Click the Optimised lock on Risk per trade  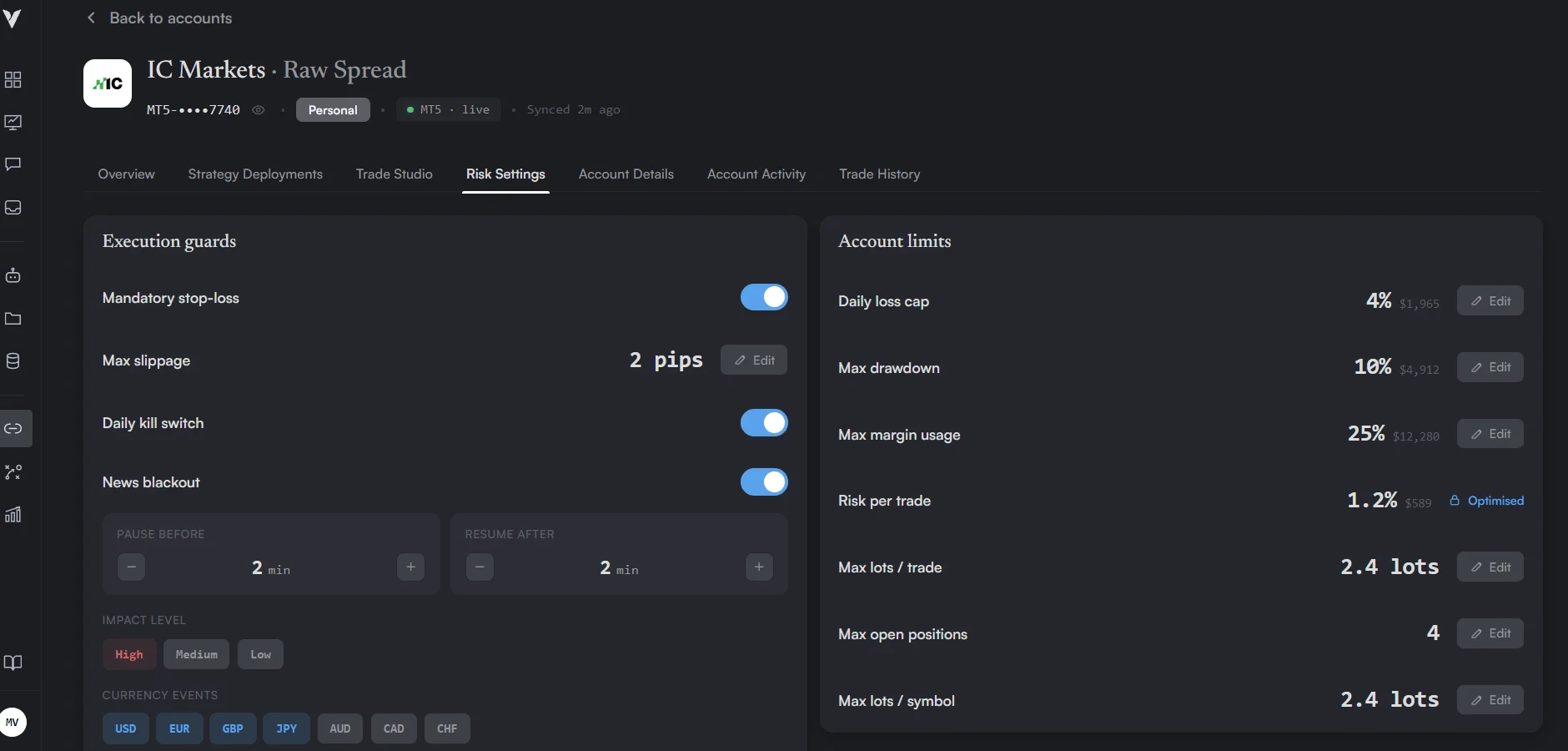tap(1486, 501)
